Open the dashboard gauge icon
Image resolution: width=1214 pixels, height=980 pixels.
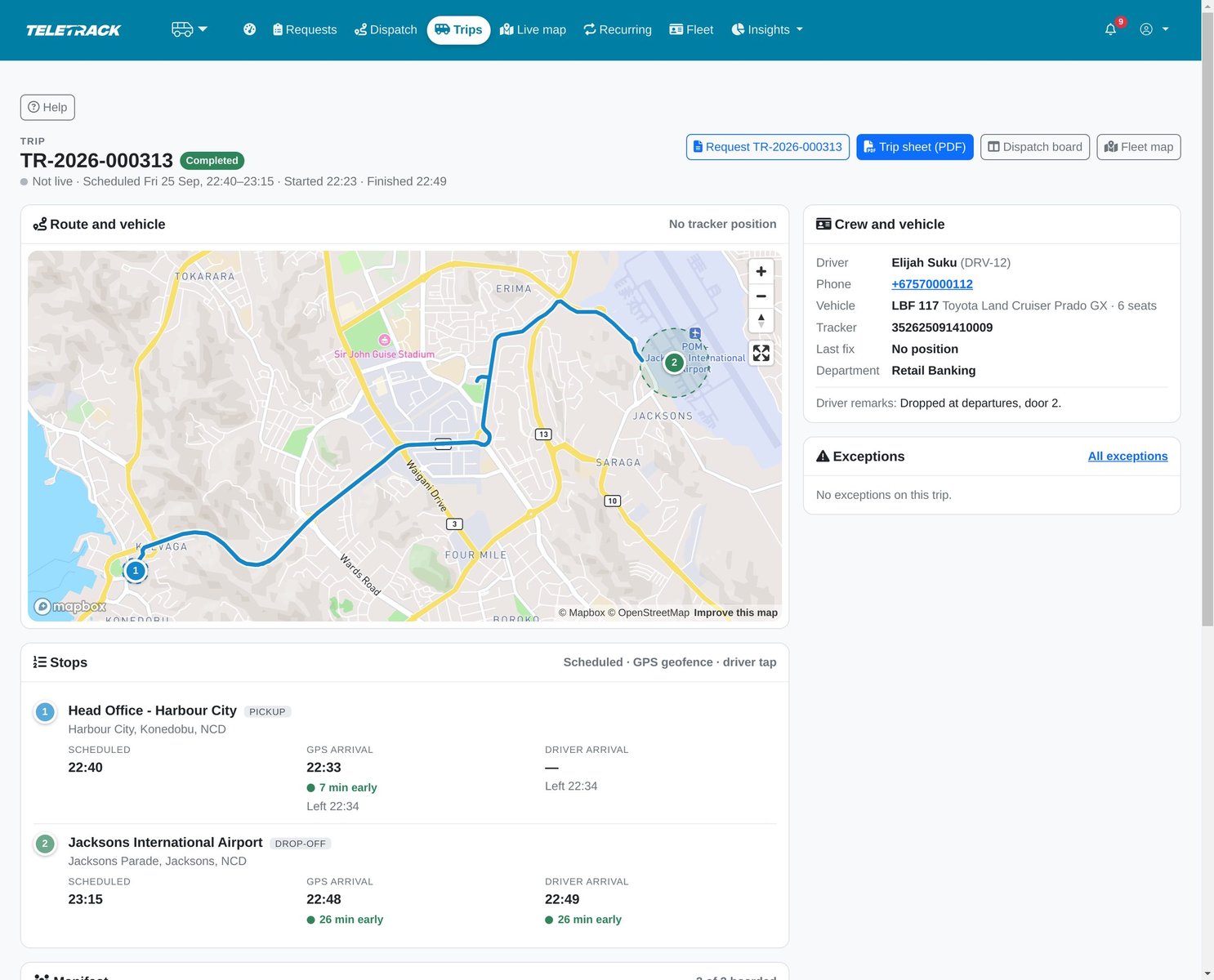(x=250, y=29)
